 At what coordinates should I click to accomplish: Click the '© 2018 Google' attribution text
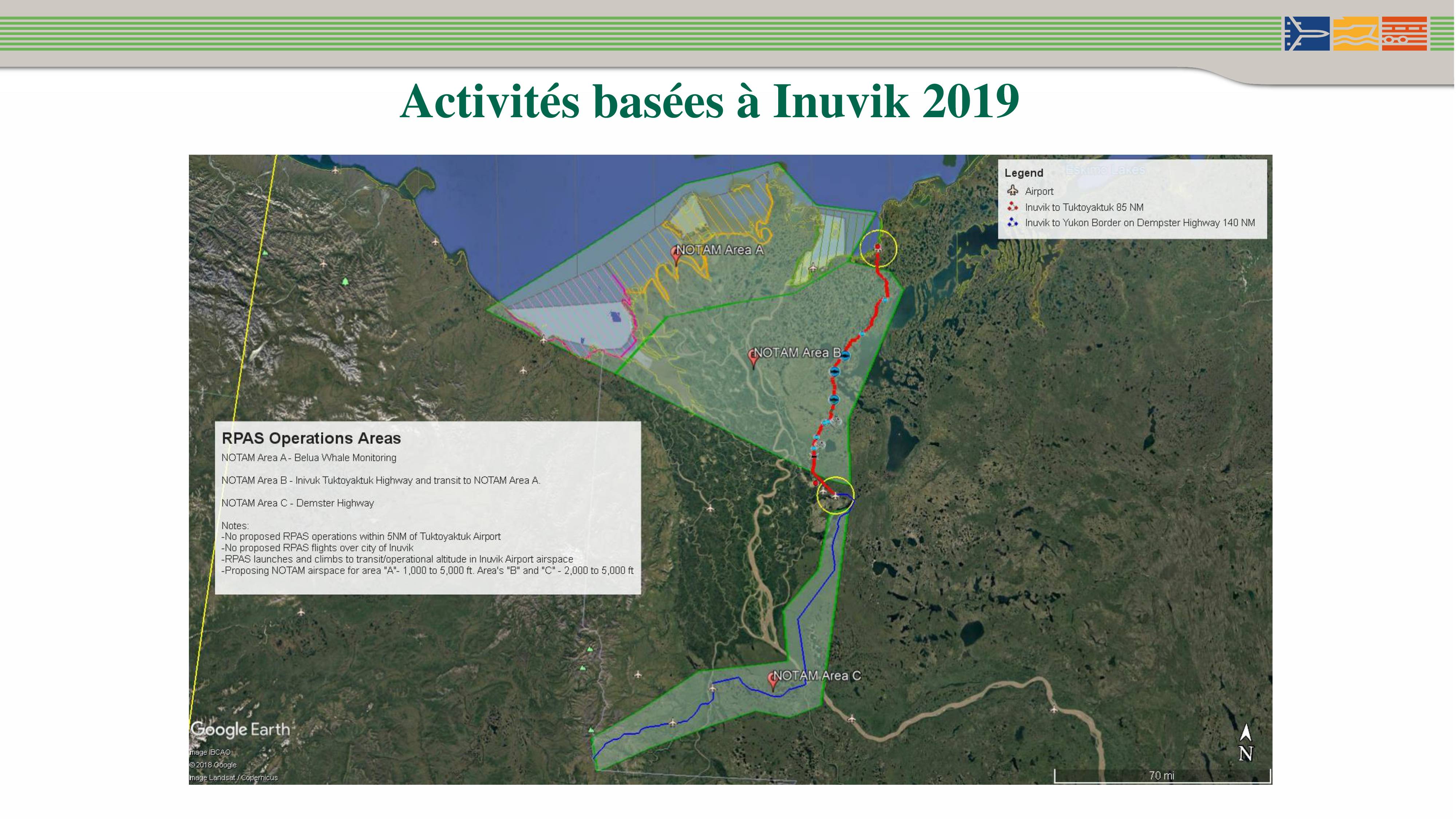click(213, 765)
